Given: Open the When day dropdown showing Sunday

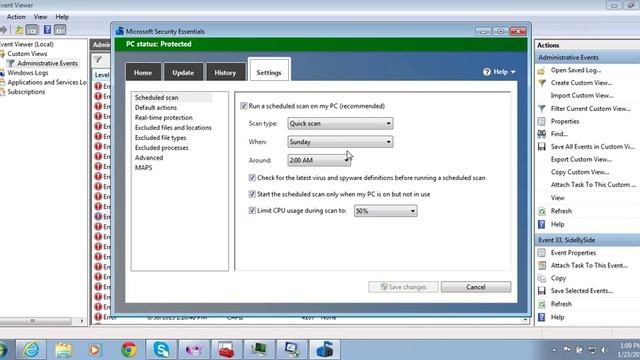Looking at the screenshot, I should pyautogui.click(x=340, y=142).
